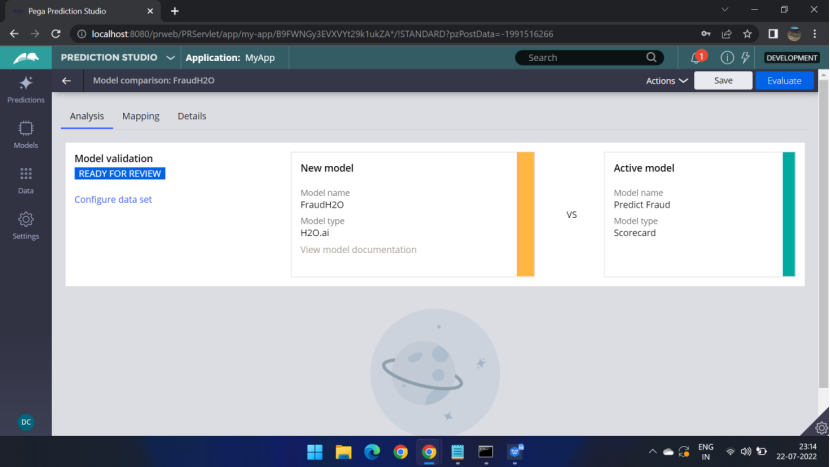830x467 pixels.
Task: Click the password key icon in address bar
Action: point(706,34)
